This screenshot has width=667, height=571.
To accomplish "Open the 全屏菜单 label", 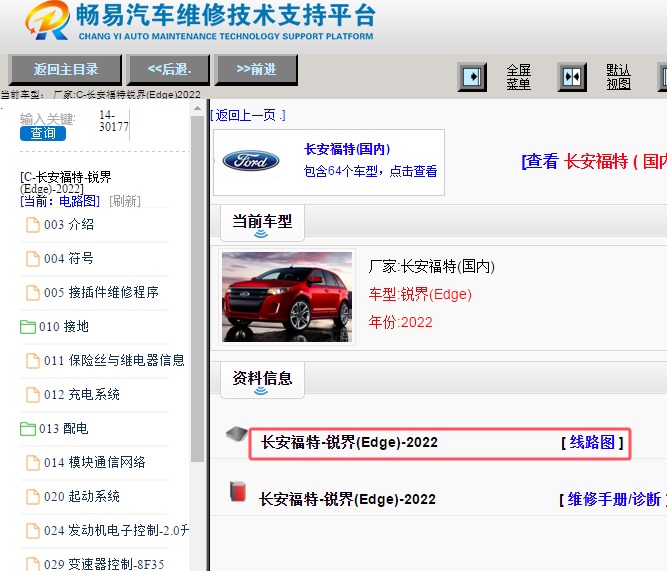I will click(x=519, y=77).
